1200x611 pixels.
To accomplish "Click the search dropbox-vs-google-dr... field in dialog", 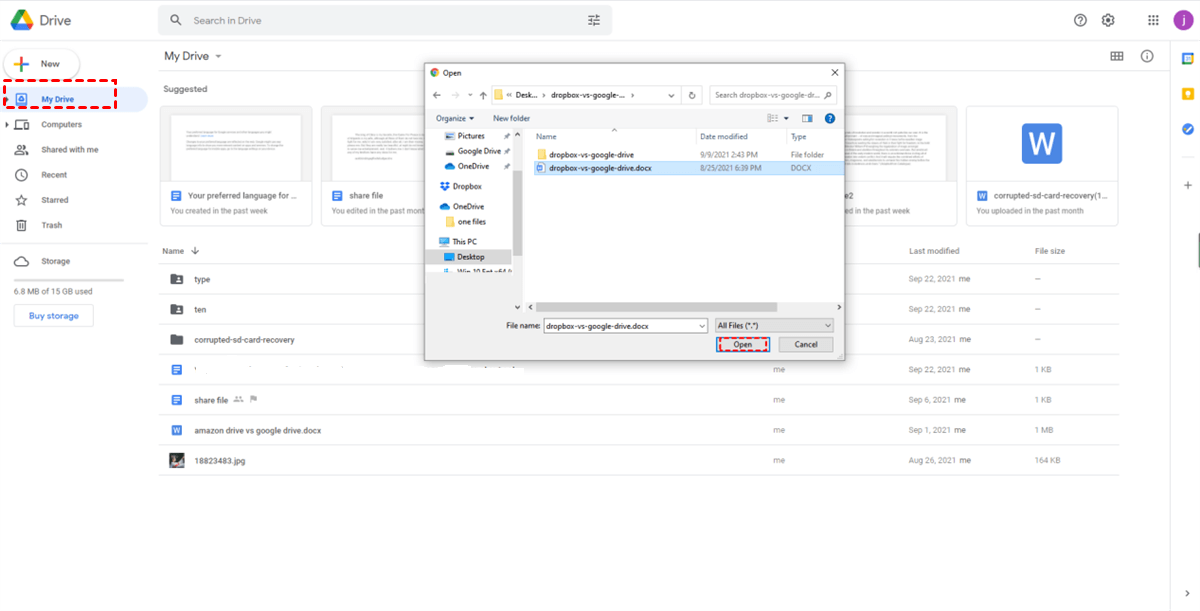I will point(773,95).
